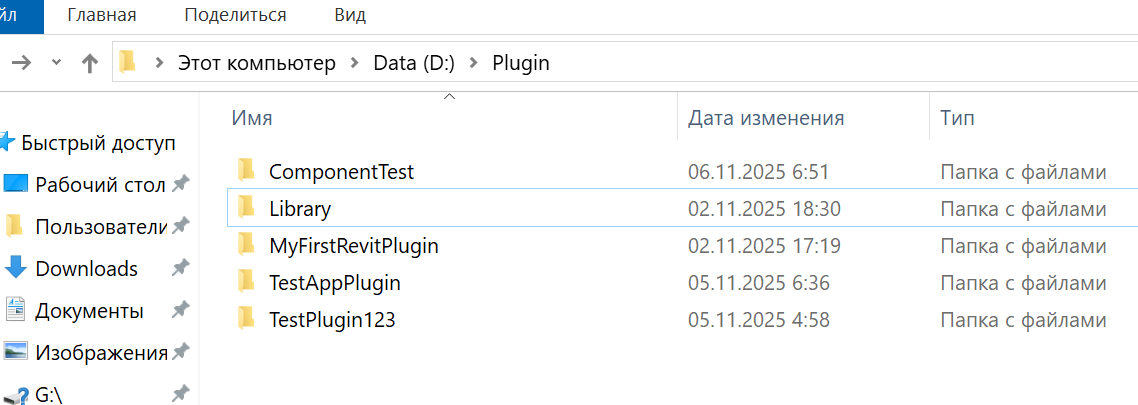
Task: Open recent locations dropdown arrow
Action: 56,63
